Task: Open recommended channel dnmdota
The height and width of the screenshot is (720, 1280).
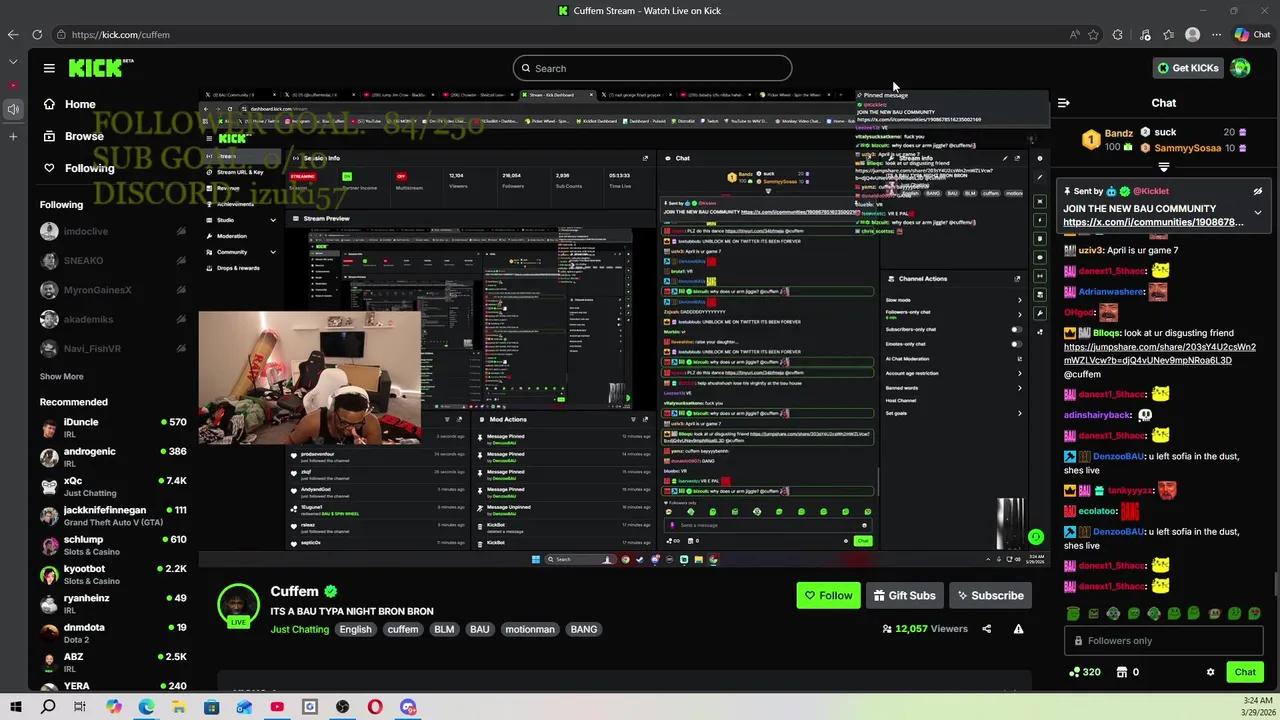Action: [113, 633]
